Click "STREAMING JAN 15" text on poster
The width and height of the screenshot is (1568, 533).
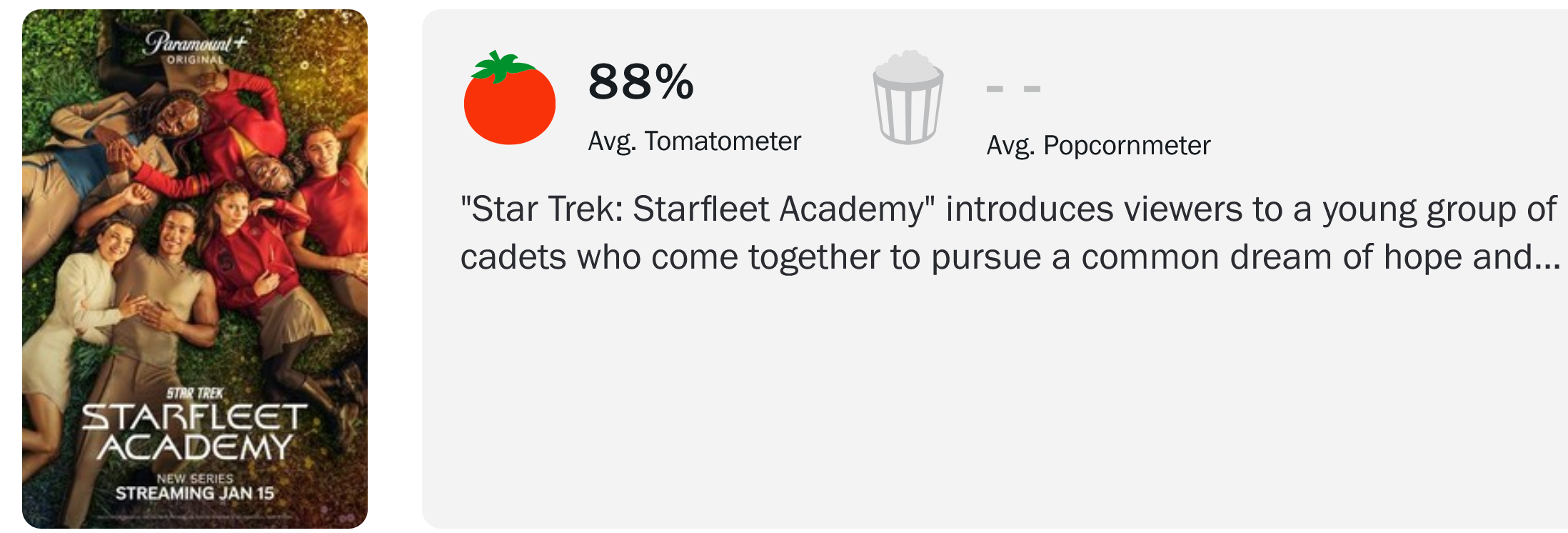[195, 494]
